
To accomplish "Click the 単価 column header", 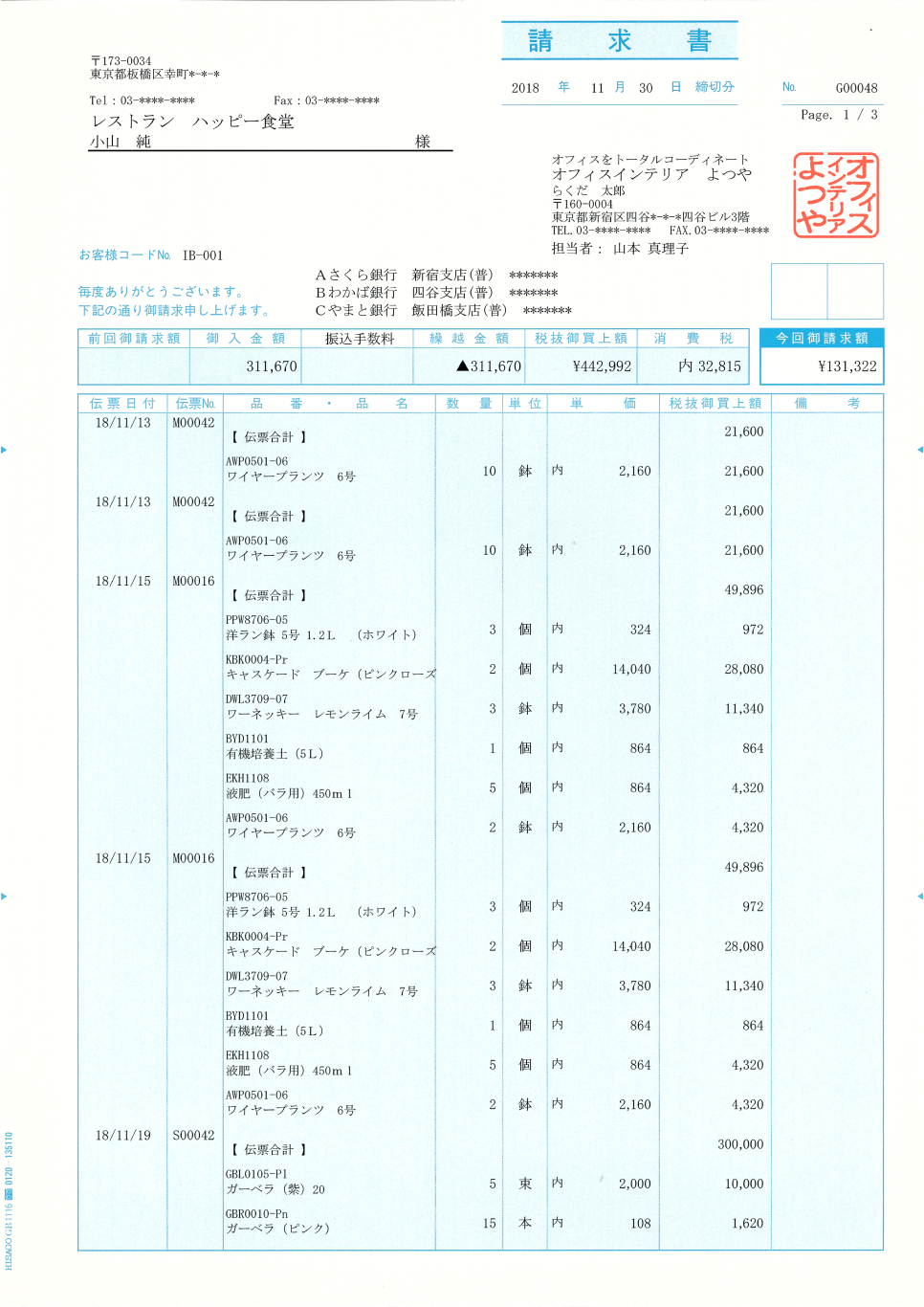I will tap(603, 404).
